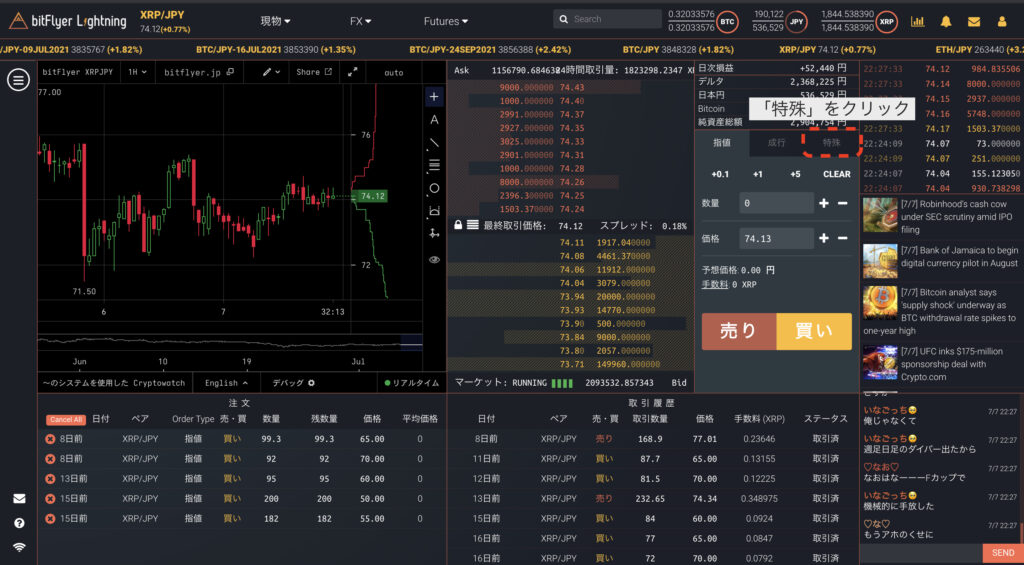Click Cancel All orders button
The height and width of the screenshot is (565, 1024).
pos(65,419)
